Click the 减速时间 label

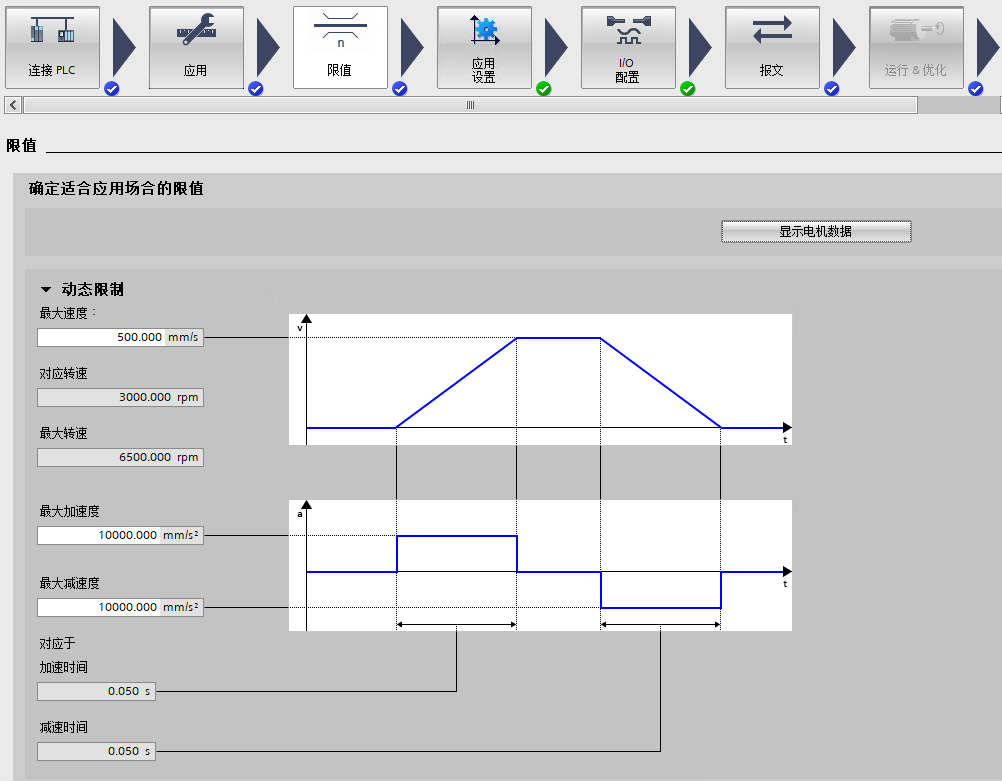(63, 727)
